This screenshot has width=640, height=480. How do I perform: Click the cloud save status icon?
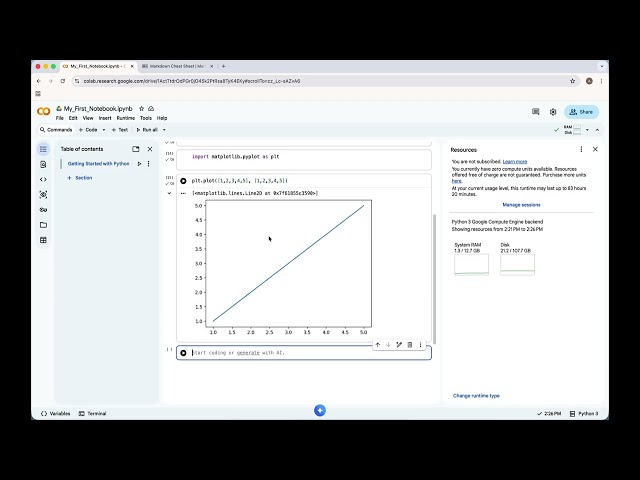[151, 109]
